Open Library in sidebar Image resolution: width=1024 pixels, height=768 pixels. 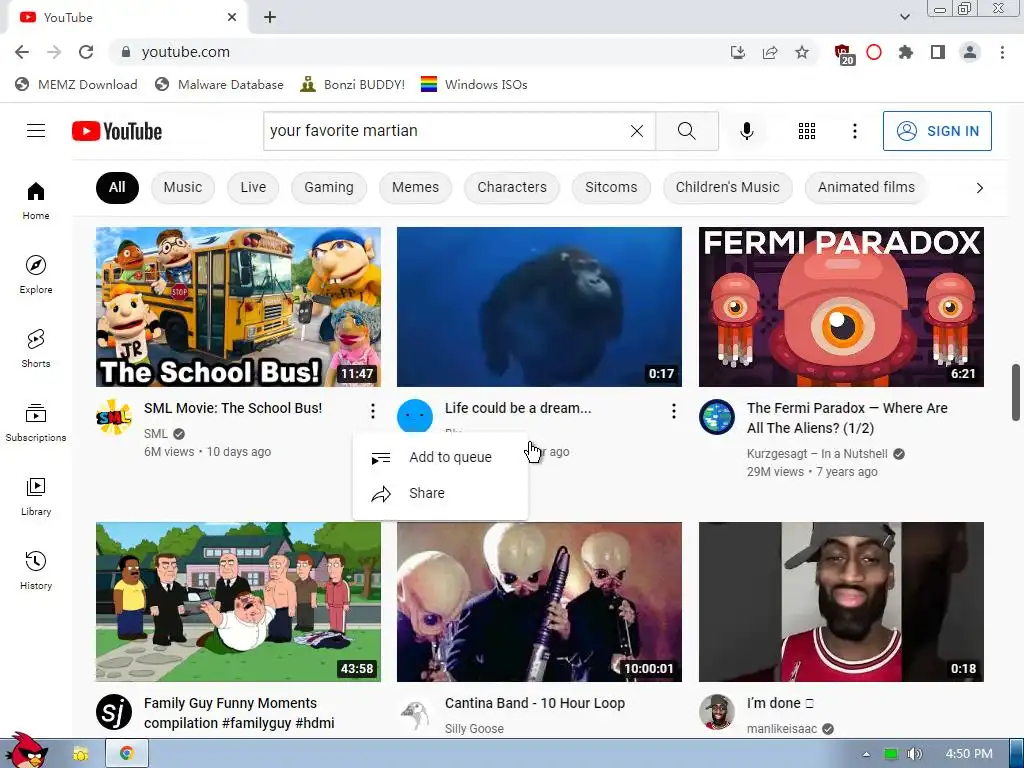point(36,496)
